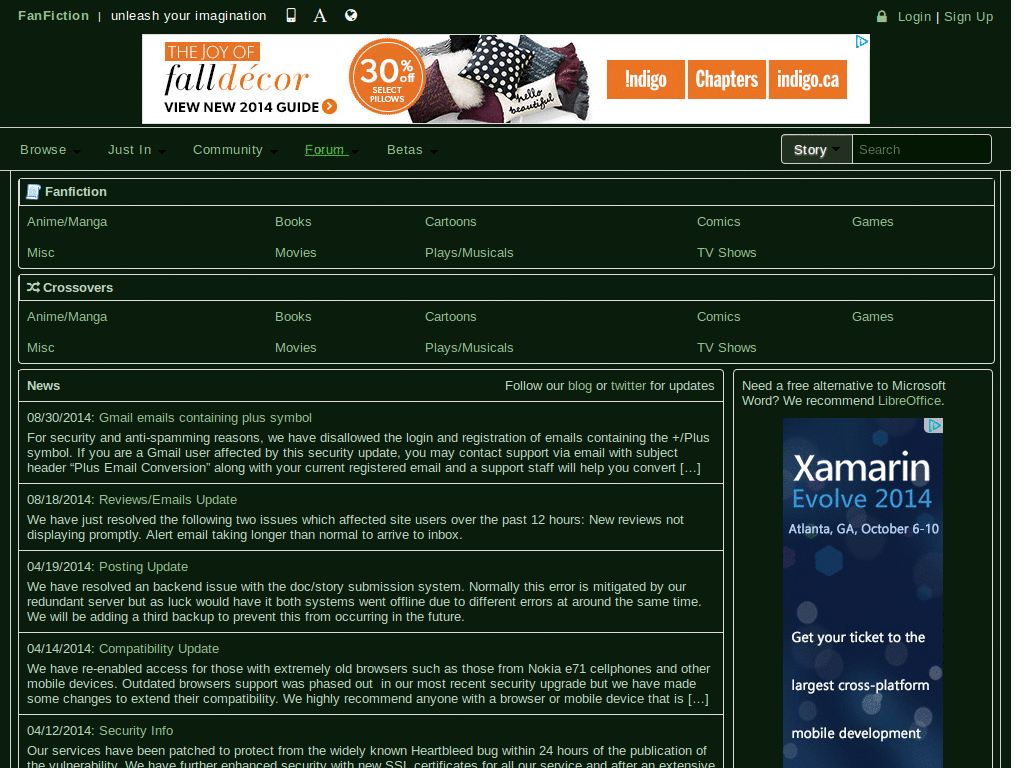Open 'Compatibility Update' news post
Viewport: 1024px width, 768px height.
click(x=159, y=648)
